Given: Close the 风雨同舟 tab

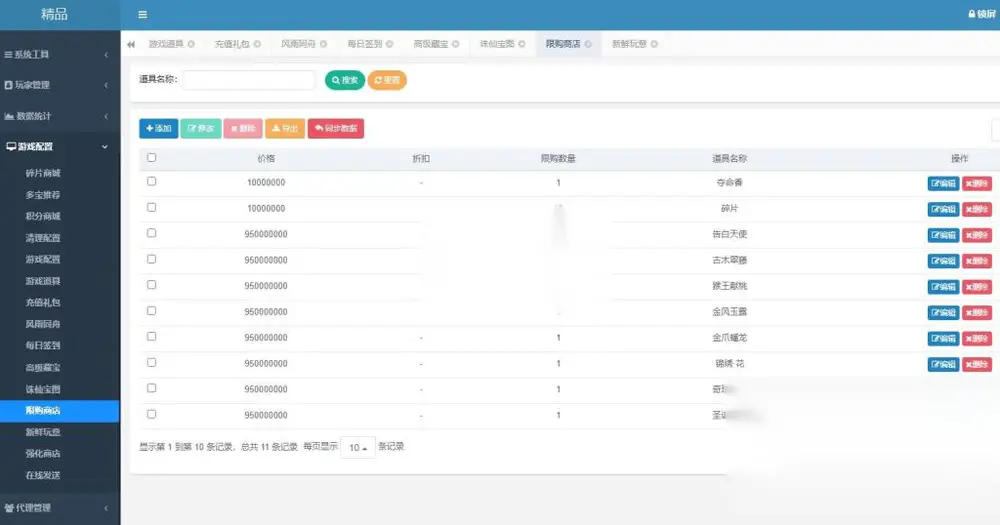Looking at the screenshot, I should (323, 44).
